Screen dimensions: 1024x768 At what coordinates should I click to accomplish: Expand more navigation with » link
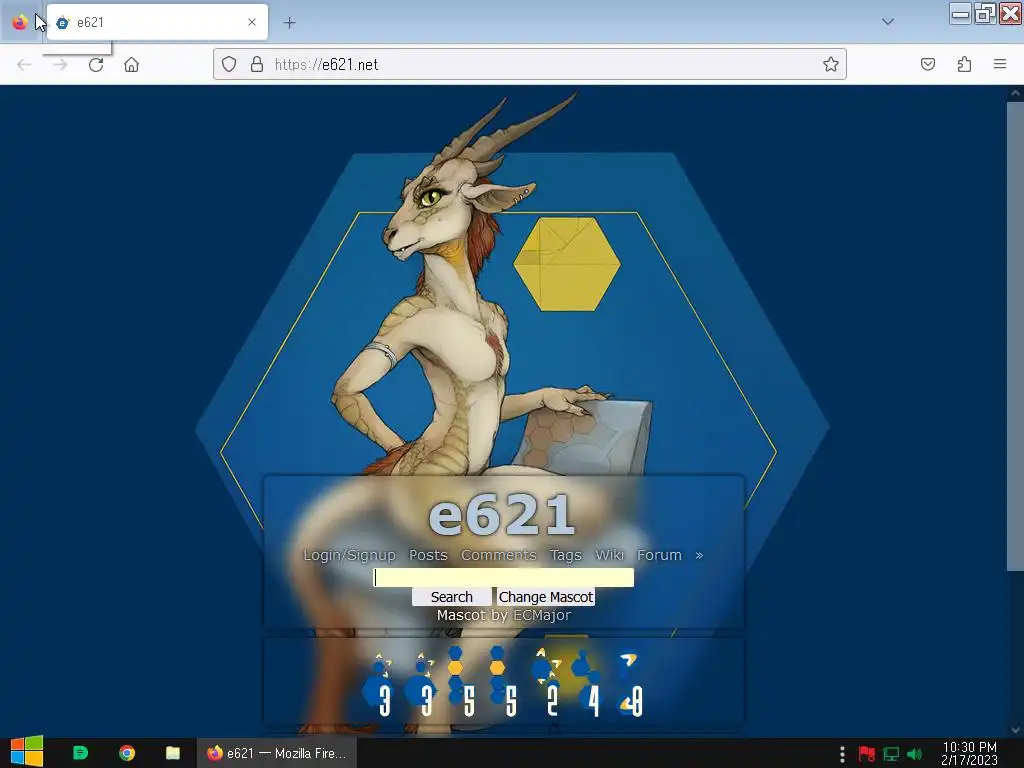699,556
